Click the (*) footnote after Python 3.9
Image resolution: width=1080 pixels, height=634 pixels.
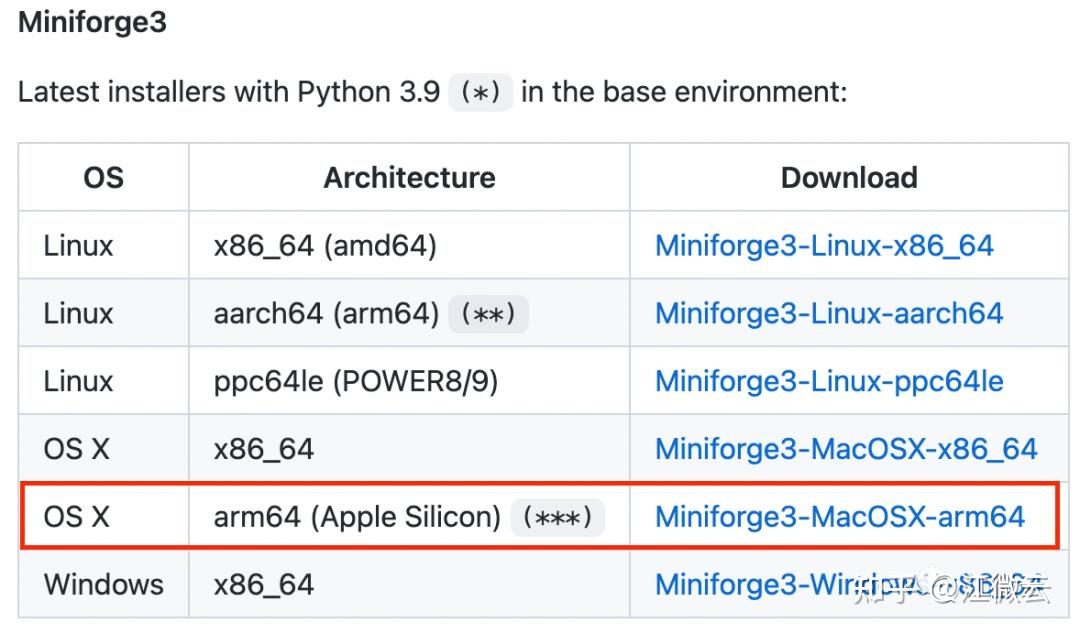[480, 92]
